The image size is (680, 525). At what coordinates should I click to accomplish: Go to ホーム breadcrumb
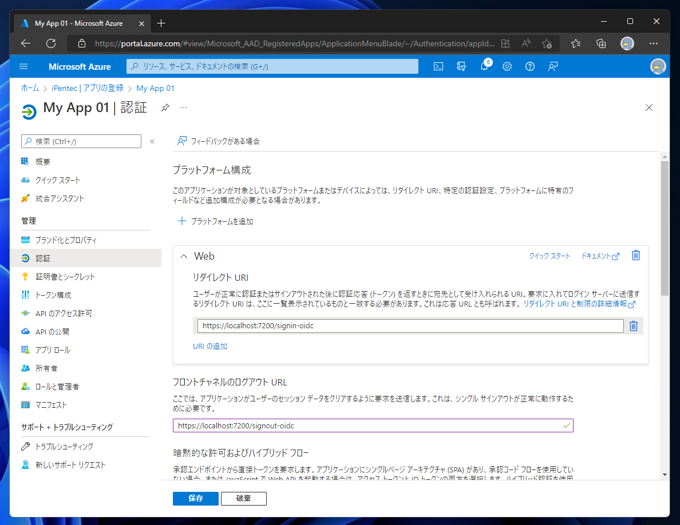coord(30,88)
